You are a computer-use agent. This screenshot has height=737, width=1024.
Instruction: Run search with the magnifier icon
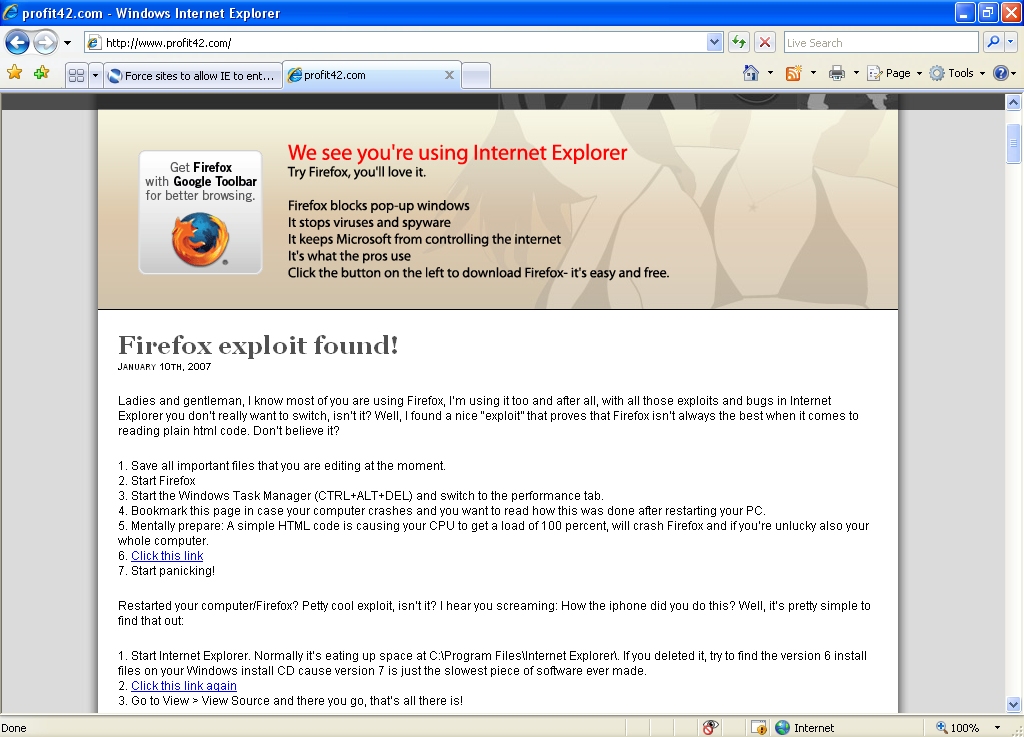coord(993,43)
